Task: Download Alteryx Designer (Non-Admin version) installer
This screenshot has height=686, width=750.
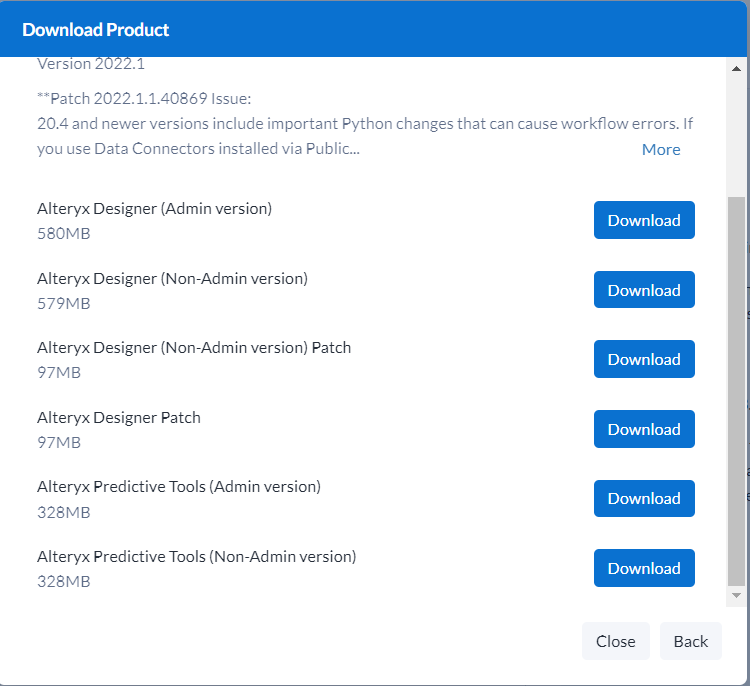Action: 643,291
